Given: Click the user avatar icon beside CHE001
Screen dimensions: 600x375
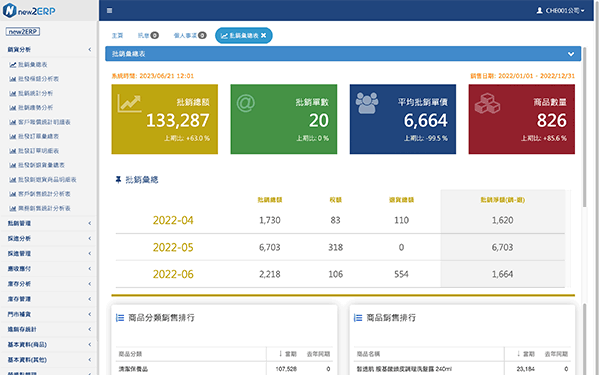Looking at the screenshot, I should tap(540, 11).
